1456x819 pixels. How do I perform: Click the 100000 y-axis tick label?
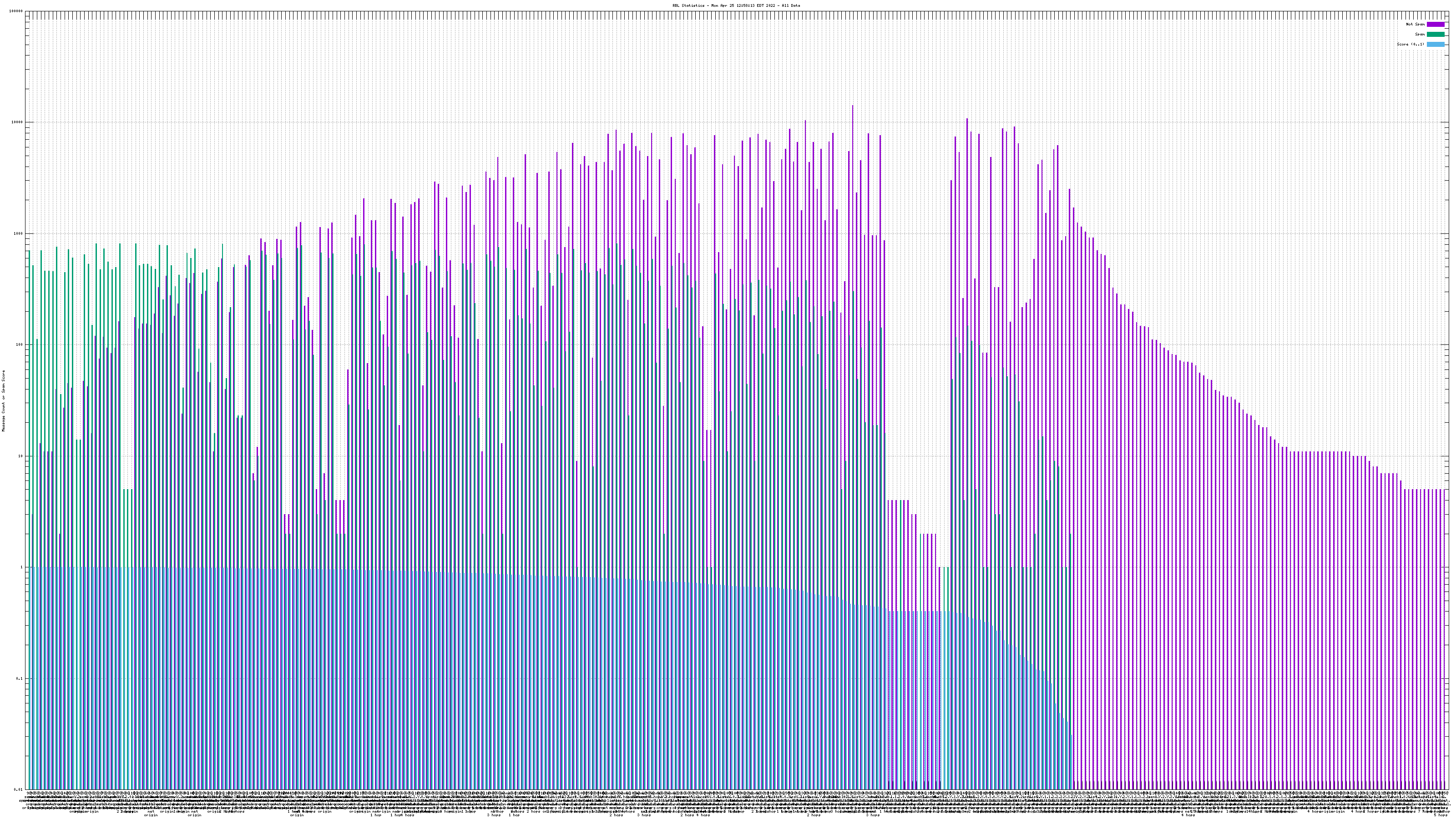(x=16, y=11)
